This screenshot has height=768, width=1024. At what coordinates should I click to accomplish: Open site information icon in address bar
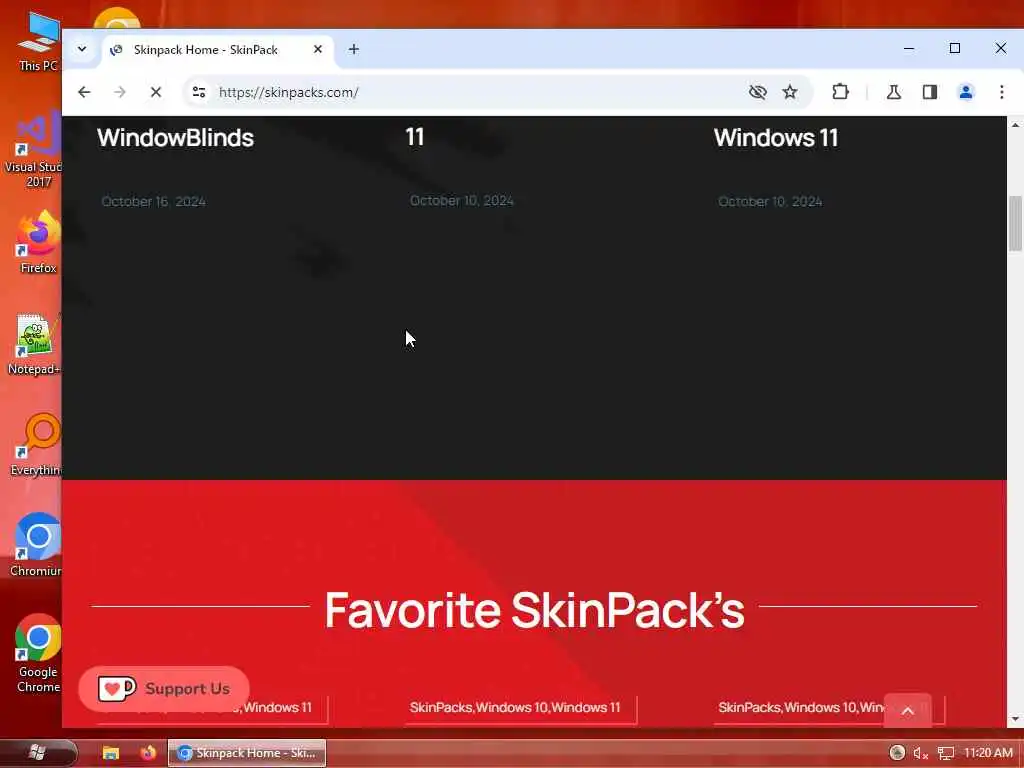(x=199, y=92)
